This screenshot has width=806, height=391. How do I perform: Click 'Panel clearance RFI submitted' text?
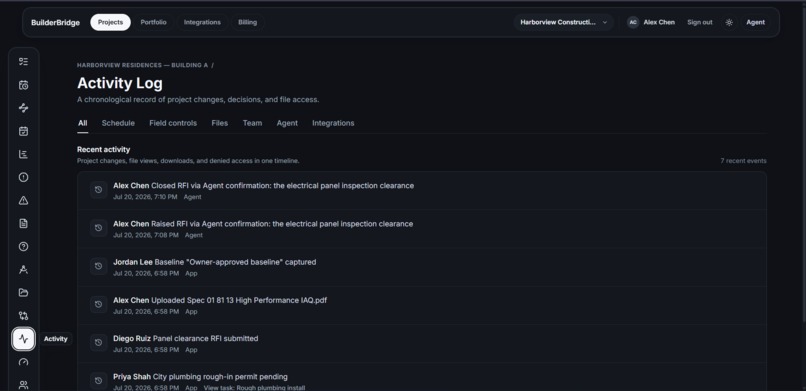(x=206, y=339)
